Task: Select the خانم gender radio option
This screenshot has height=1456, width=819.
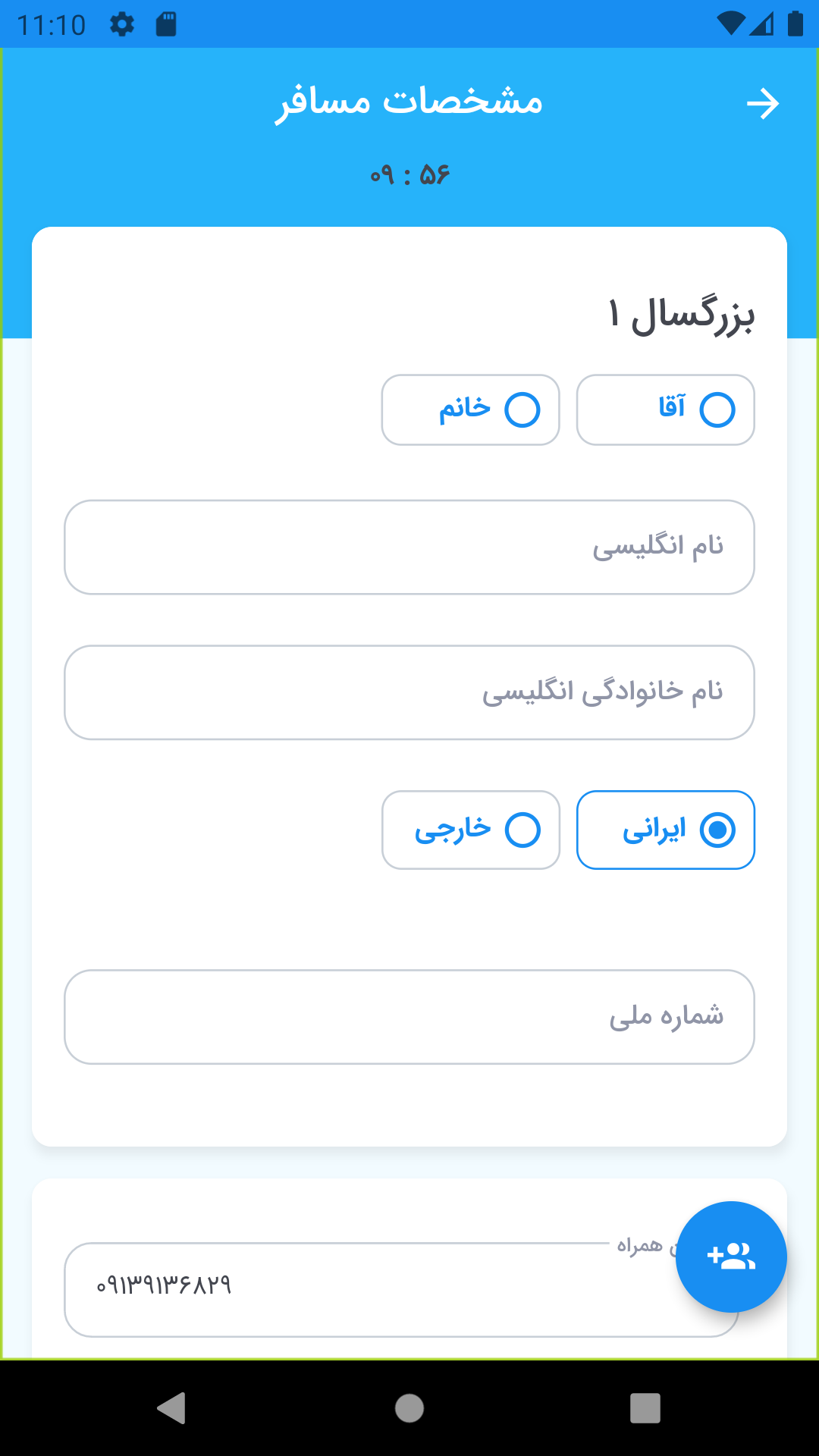Action: (470, 409)
